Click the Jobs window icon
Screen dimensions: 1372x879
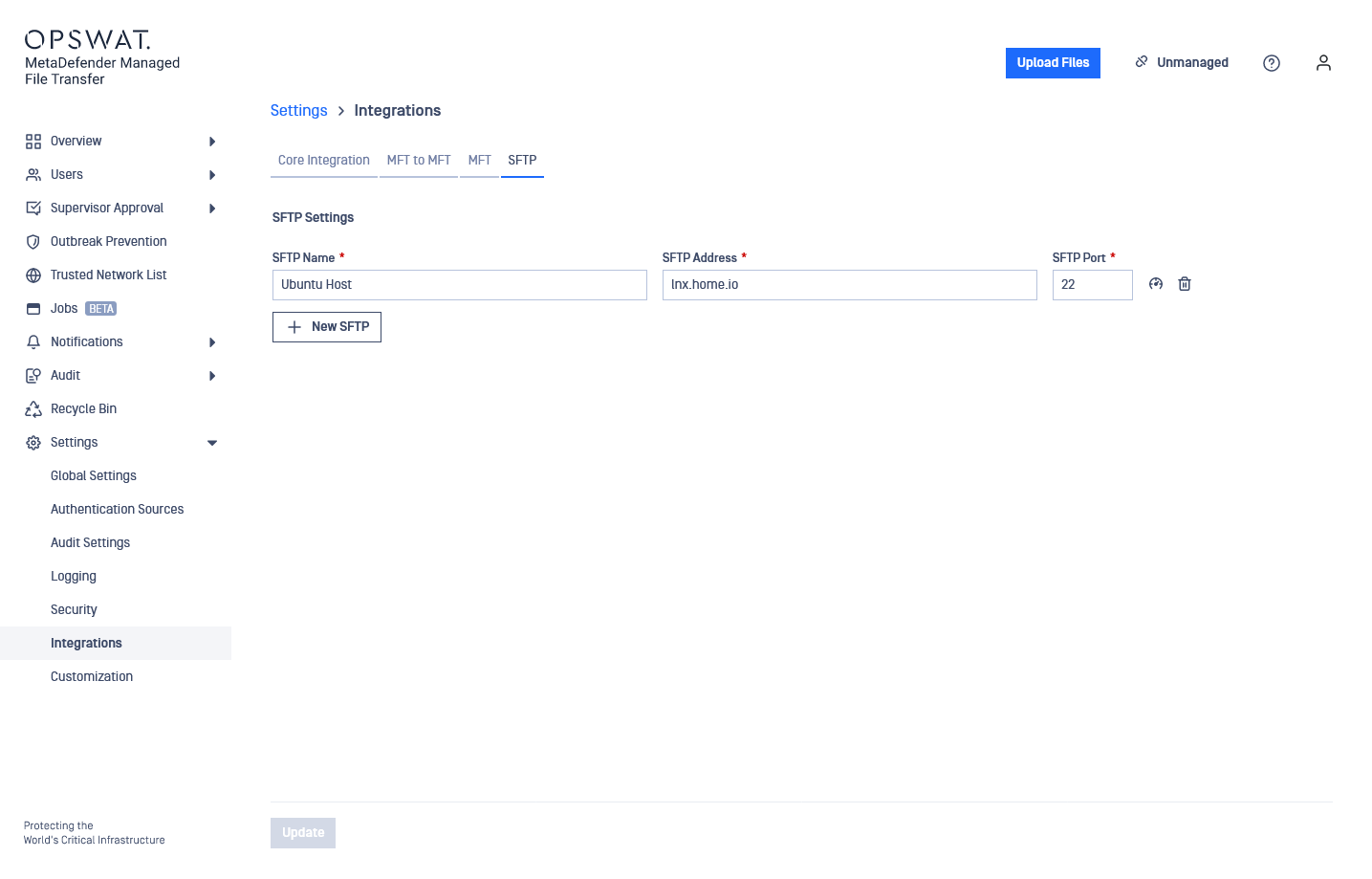tap(33, 309)
